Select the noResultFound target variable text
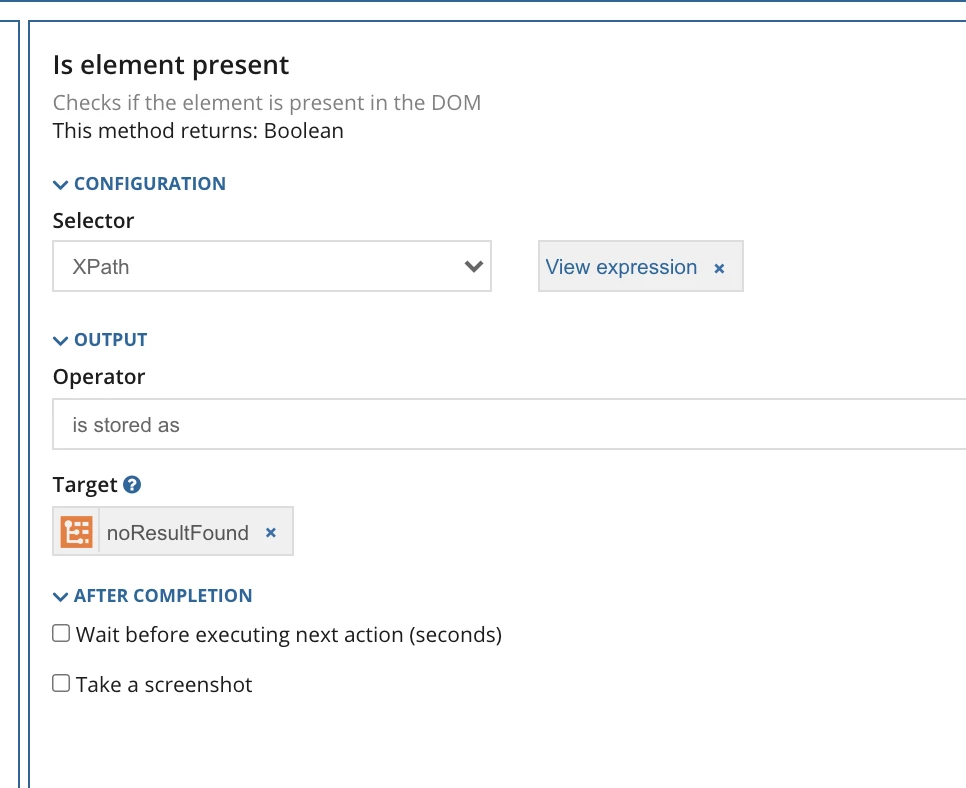 coord(177,532)
